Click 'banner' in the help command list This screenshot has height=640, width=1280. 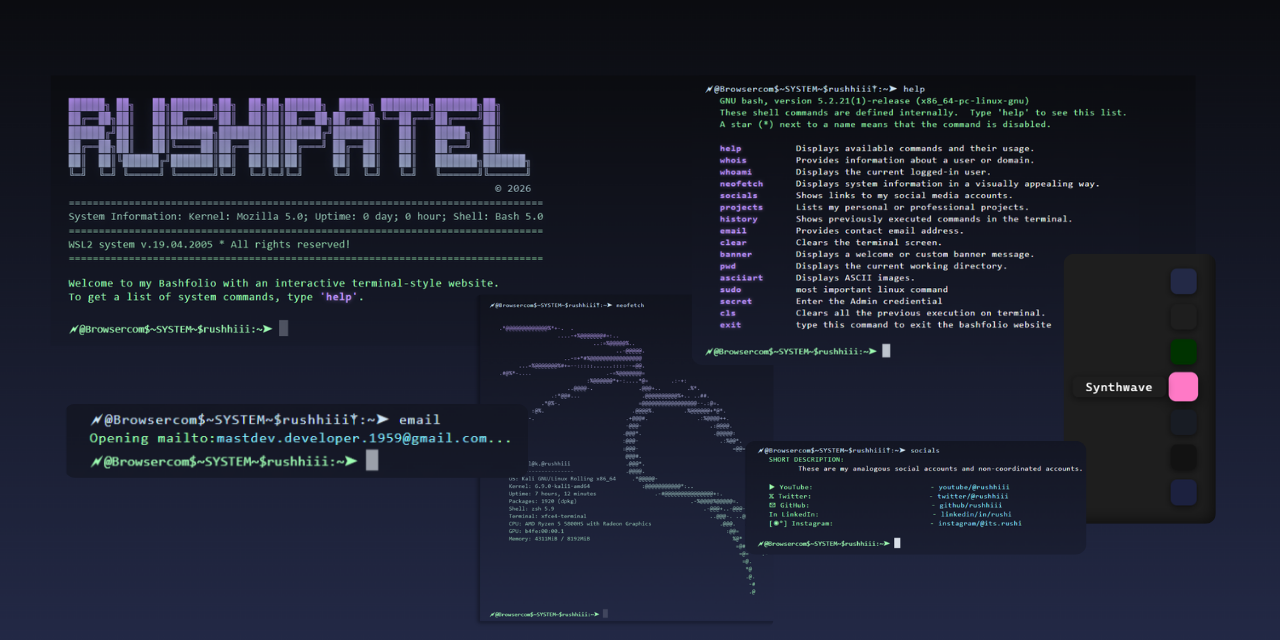point(736,254)
